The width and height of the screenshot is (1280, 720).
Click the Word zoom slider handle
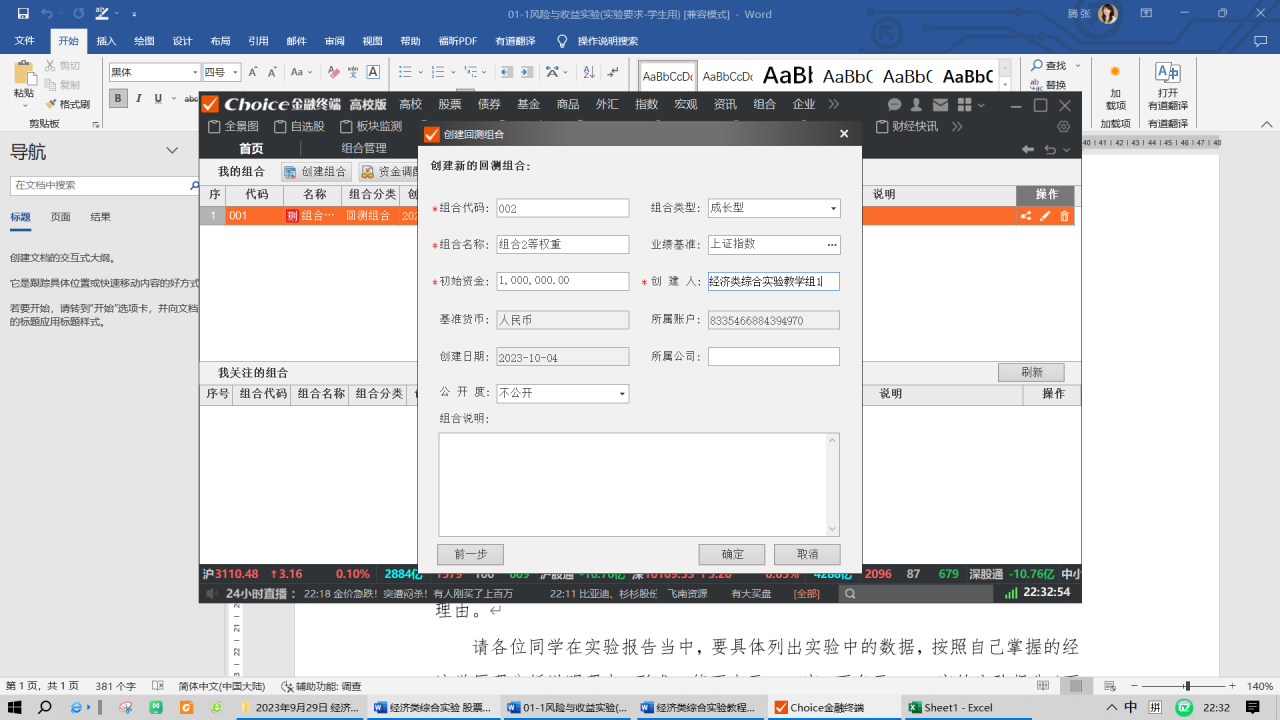tap(1188, 686)
